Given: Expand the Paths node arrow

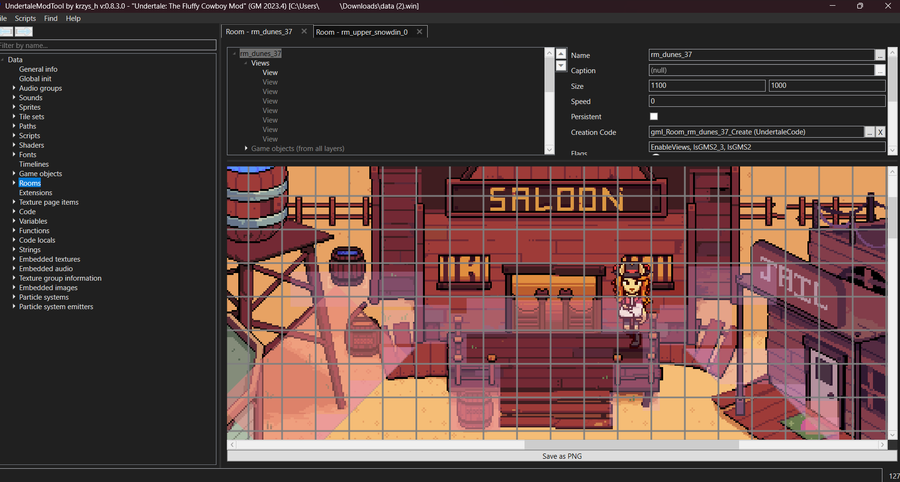Looking at the screenshot, I should pyautogui.click(x=14, y=126).
